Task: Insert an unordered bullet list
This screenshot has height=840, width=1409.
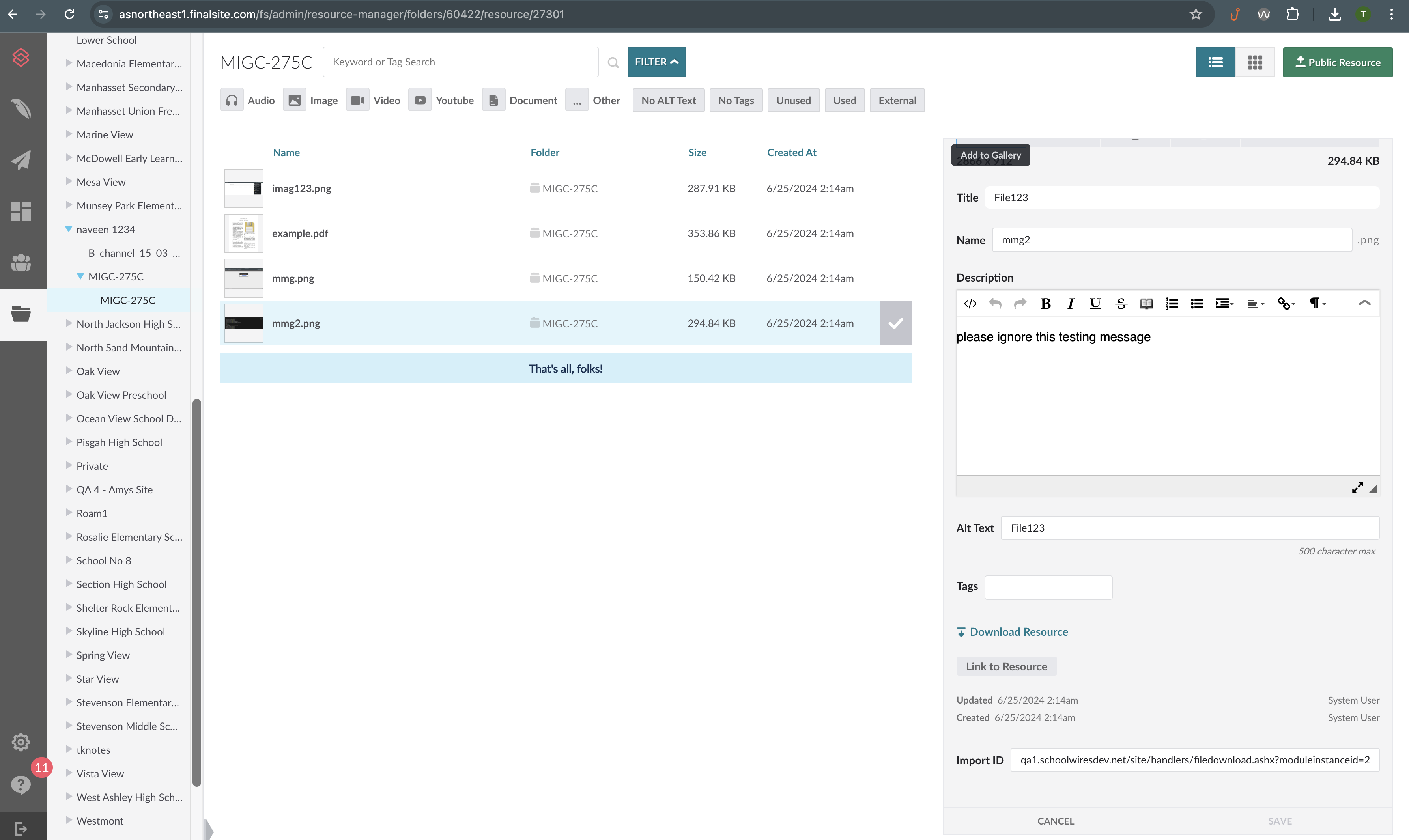Action: click(1197, 304)
